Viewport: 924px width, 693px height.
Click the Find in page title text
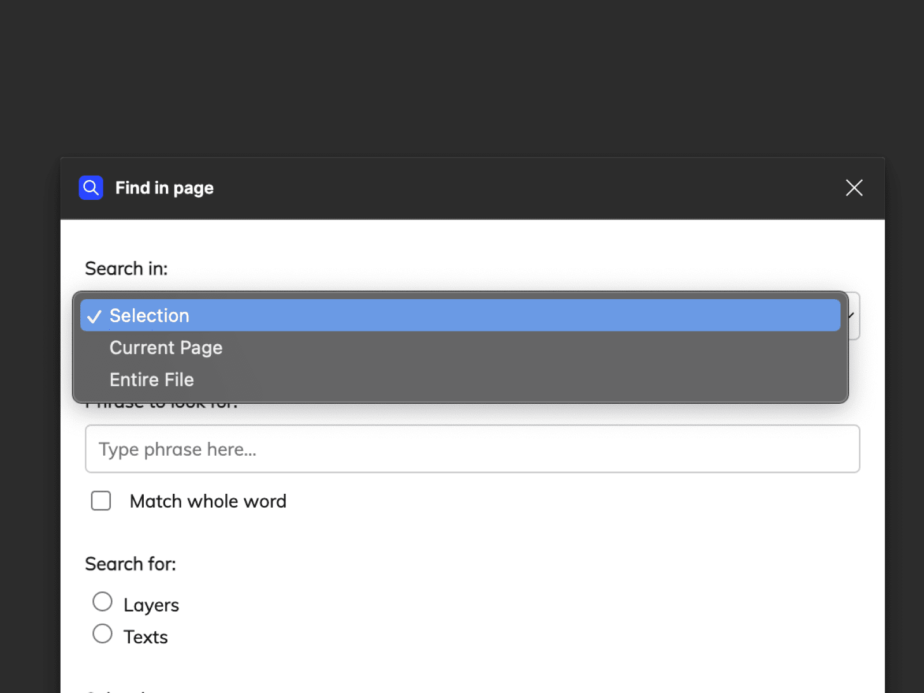[x=164, y=188]
